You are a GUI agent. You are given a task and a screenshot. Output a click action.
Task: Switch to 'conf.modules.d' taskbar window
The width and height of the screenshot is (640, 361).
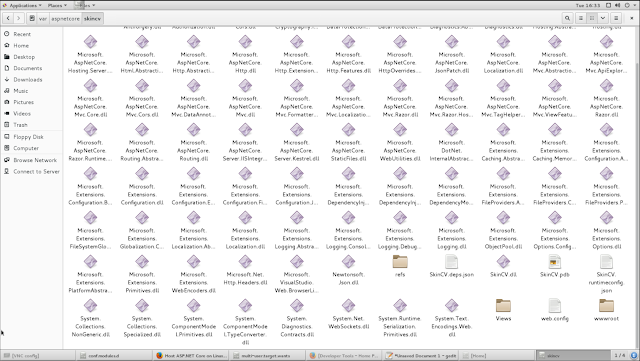click(114, 356)
